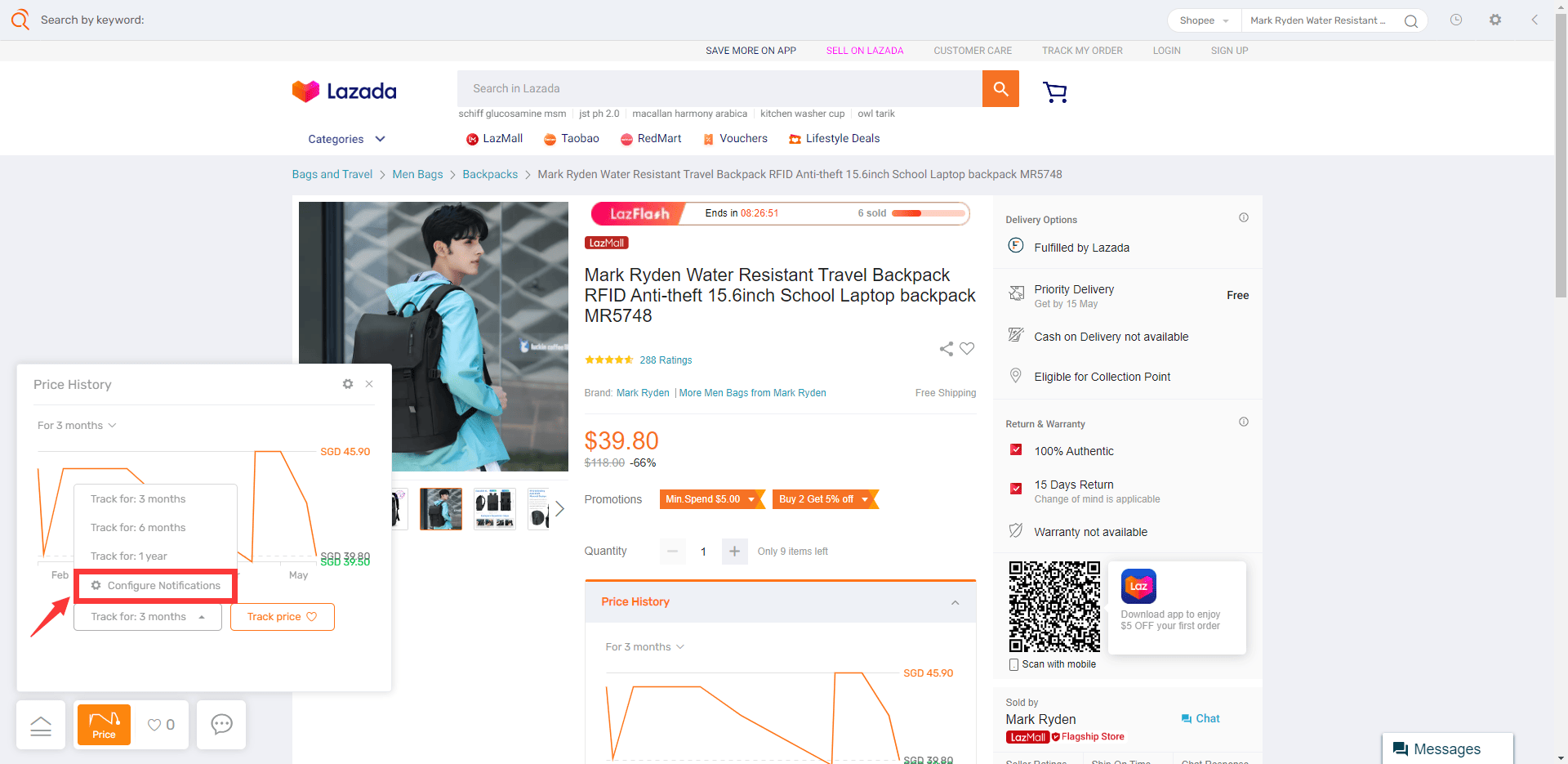
Task: Decrease the quantity with minus button
Action: pyautogui.click(x=672, y=552)
